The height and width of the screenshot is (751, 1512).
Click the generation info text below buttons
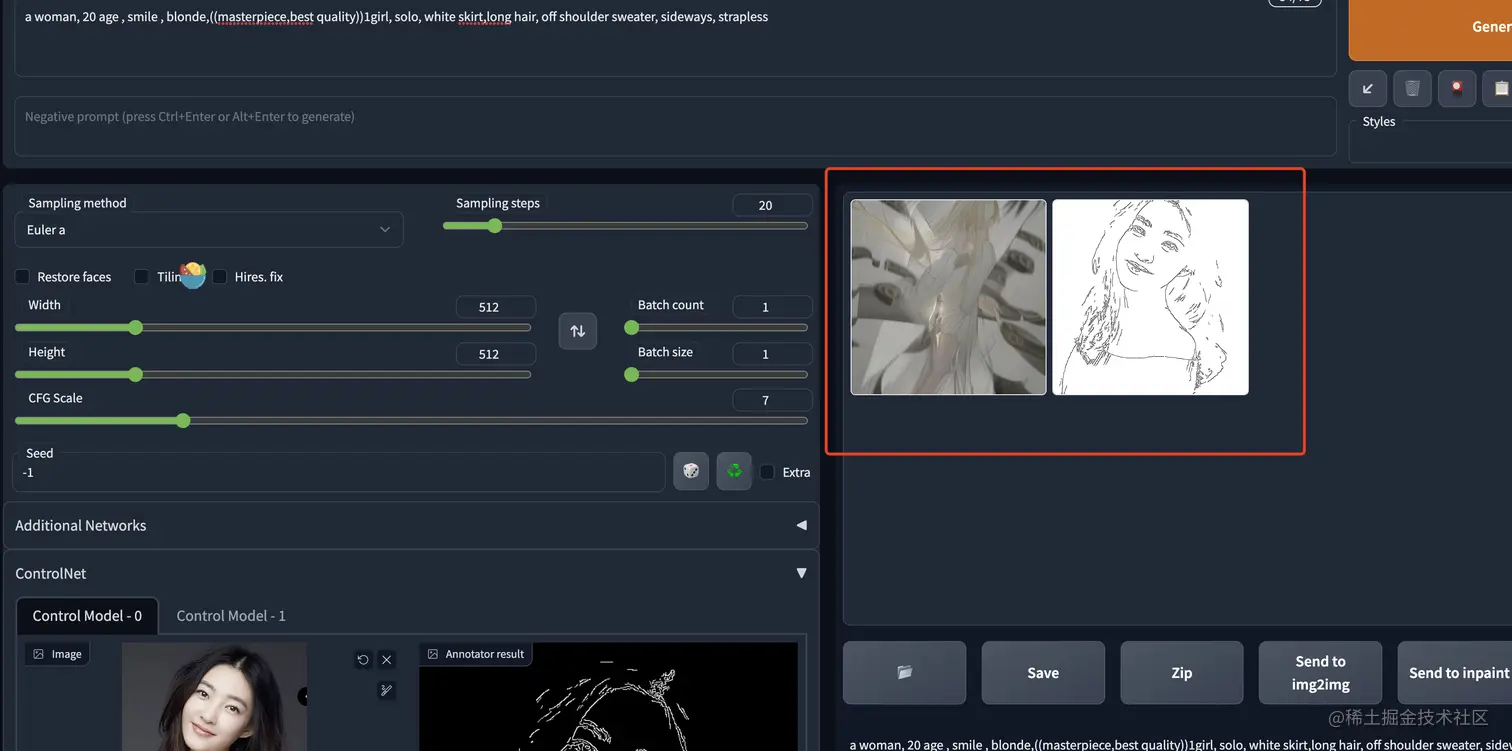point(1180,744)
